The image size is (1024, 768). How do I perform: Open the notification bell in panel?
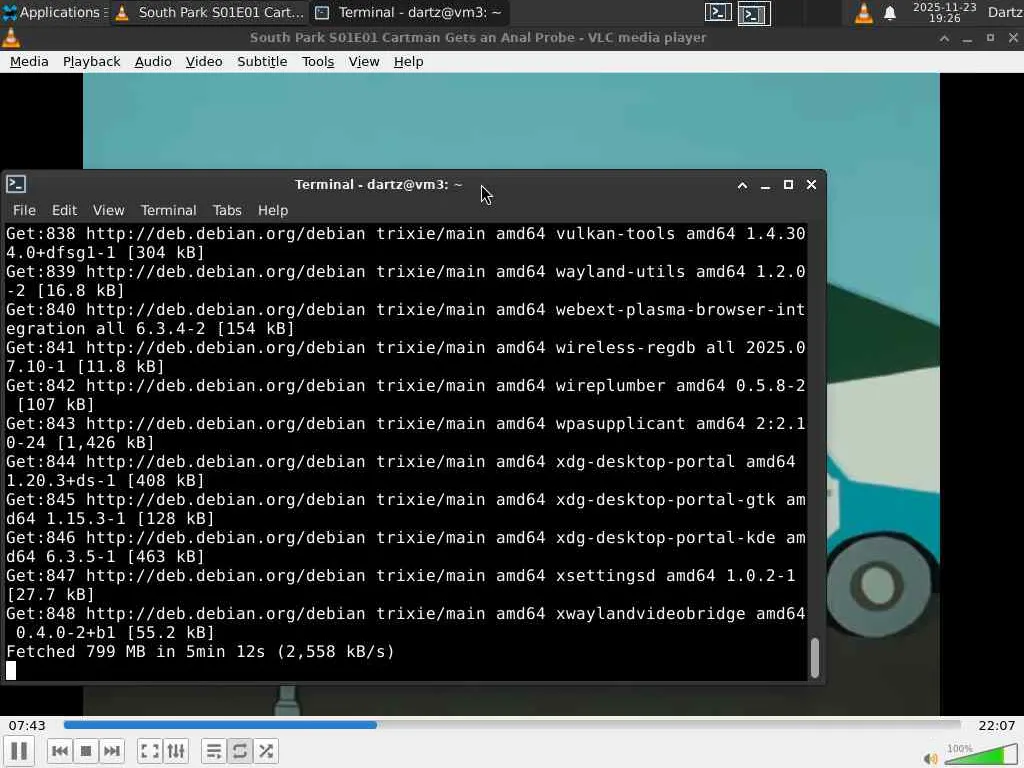coord(889,13)
